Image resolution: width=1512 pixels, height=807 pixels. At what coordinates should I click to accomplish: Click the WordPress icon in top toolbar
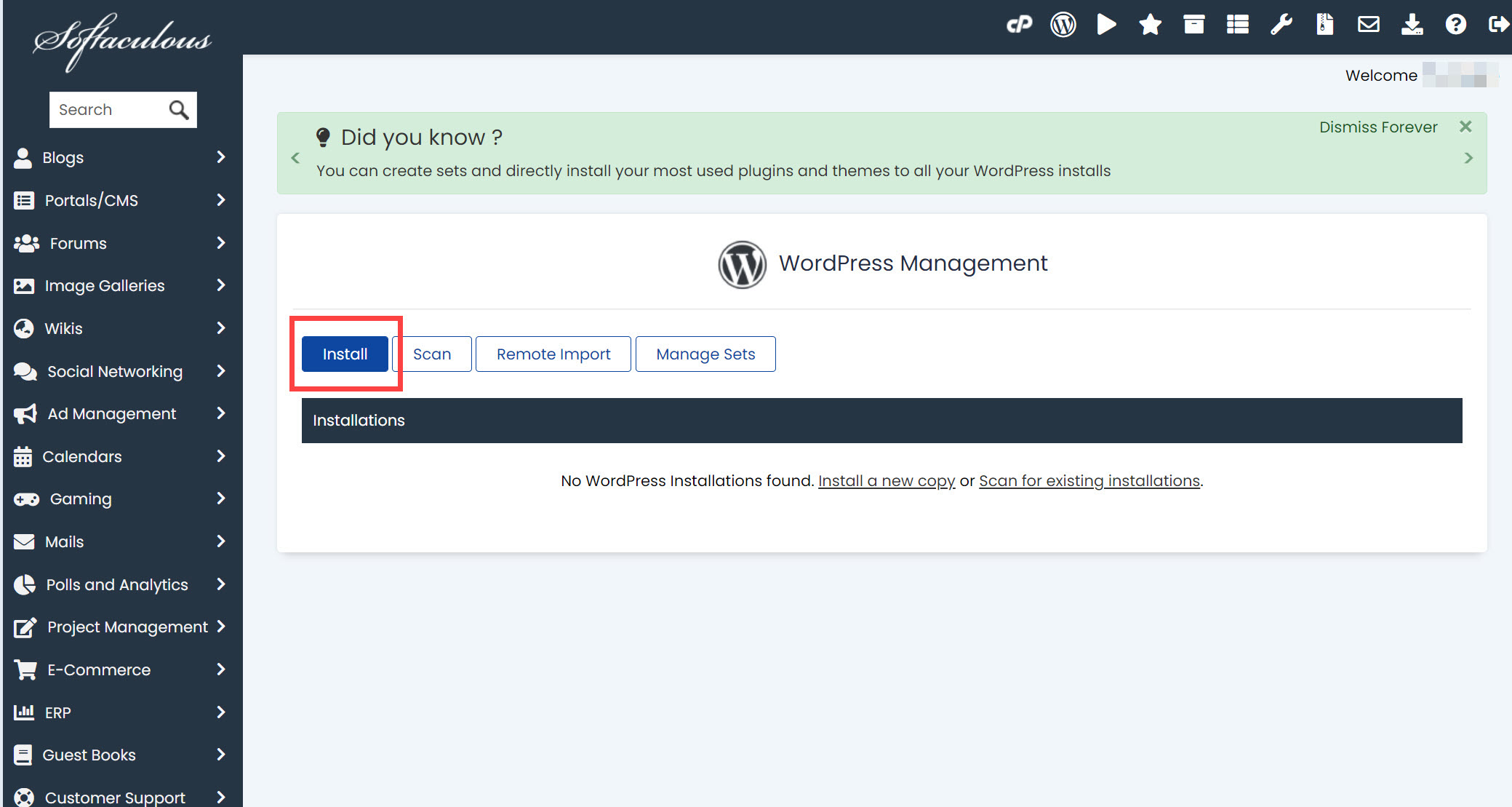click(x=1063, y=24)
